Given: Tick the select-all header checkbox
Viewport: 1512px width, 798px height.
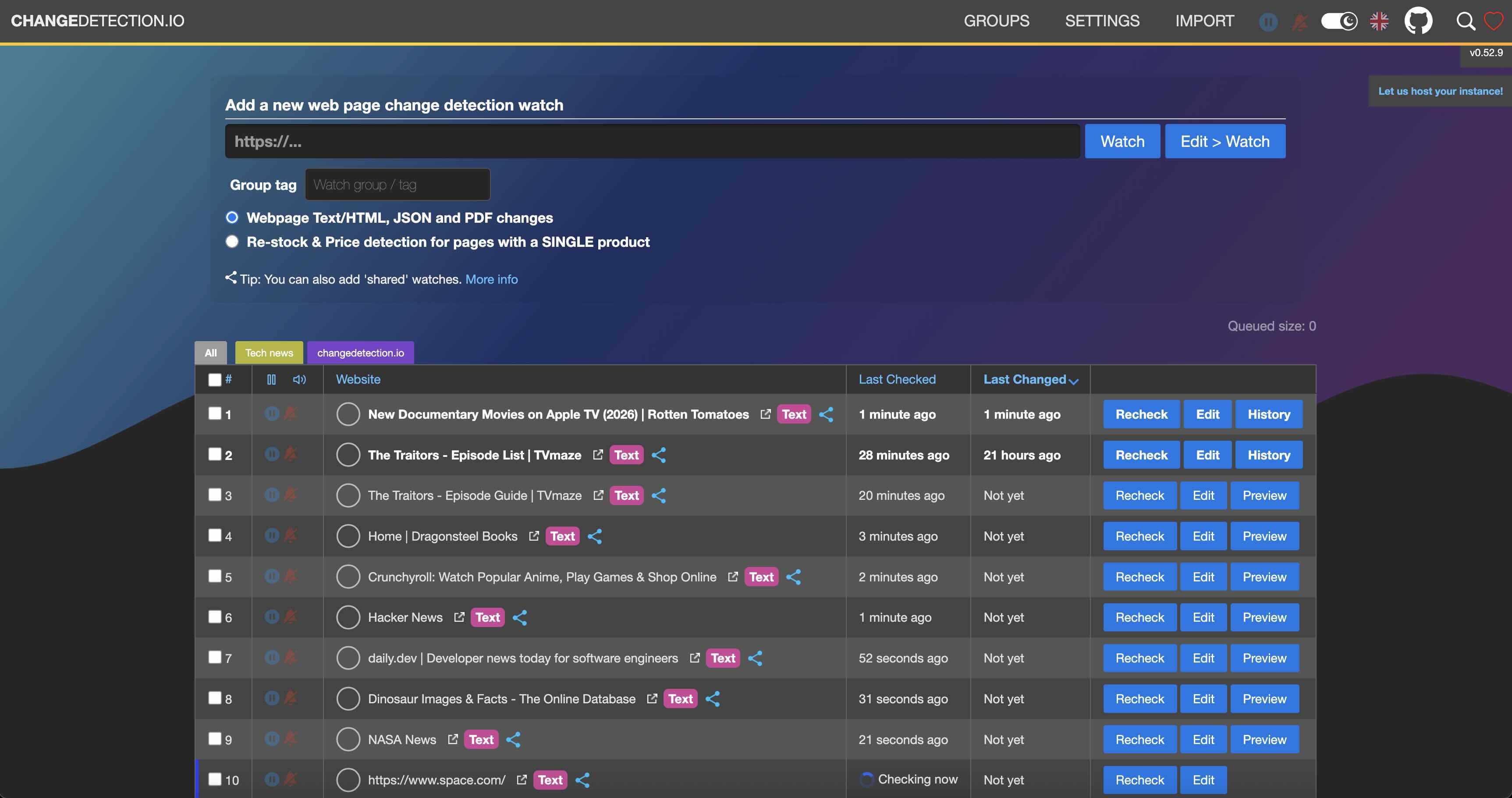Looking at the screenshot, I should [x=215, y=379].
